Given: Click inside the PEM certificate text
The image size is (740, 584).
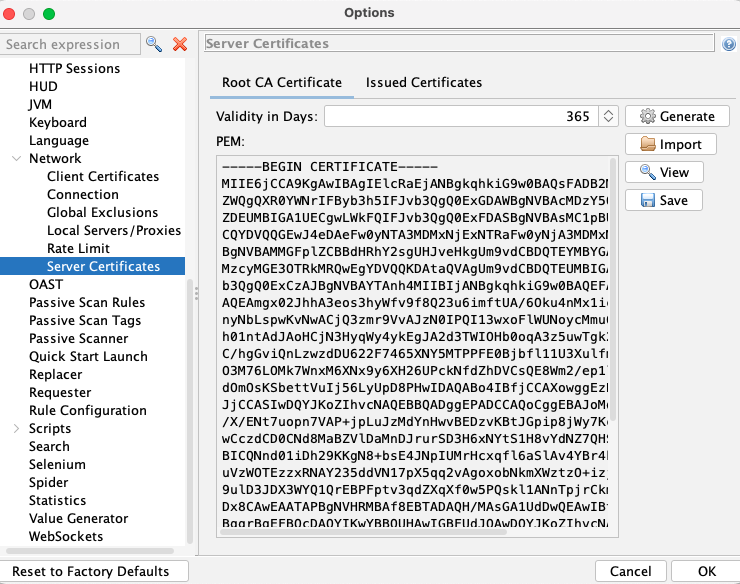Looking at the screenshot, I should click(414, 346).
